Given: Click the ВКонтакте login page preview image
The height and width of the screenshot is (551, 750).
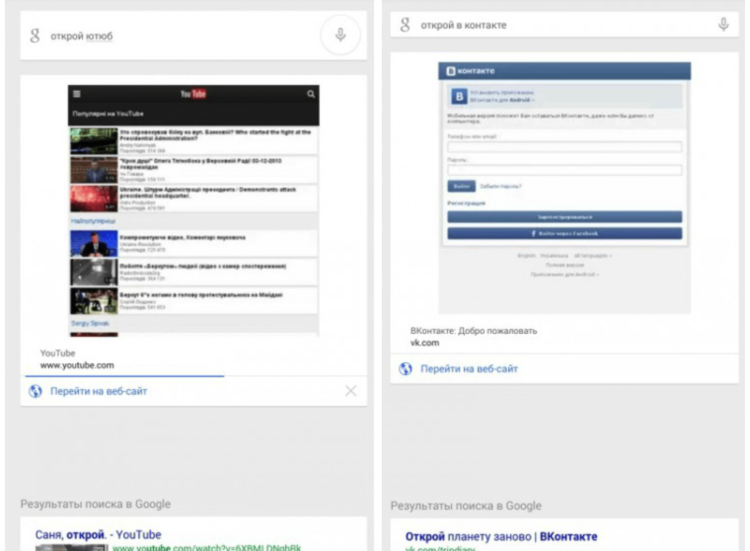Looking at the screenshot, I should 565,185.
